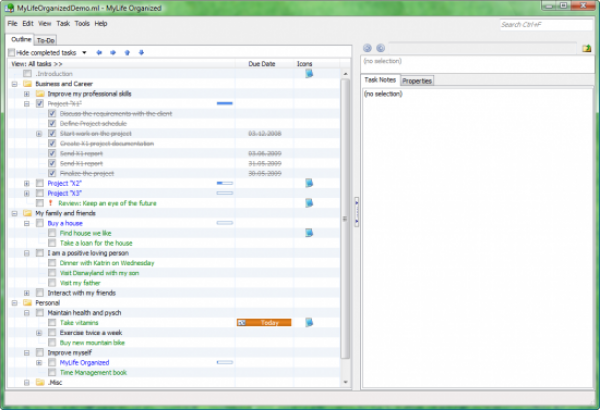600x410 pixels.
Task: Mark Take vitamins task as completed
Action: point(52,322)
